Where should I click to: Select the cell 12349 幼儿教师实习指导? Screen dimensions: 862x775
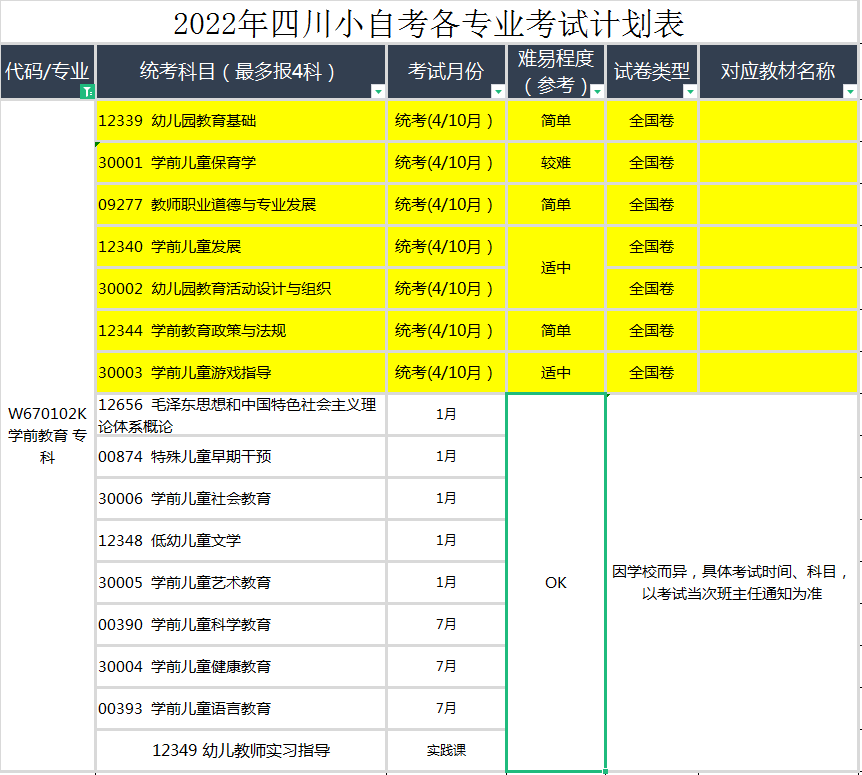240,750
